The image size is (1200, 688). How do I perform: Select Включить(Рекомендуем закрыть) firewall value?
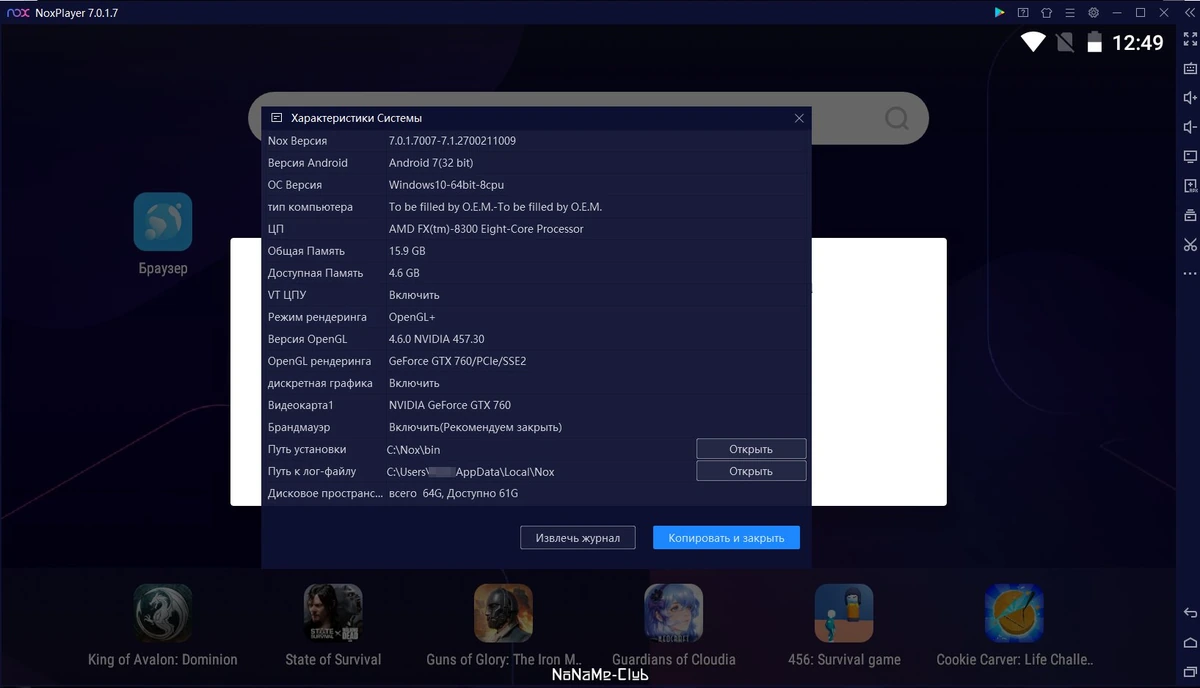click(x=475, y=427)
